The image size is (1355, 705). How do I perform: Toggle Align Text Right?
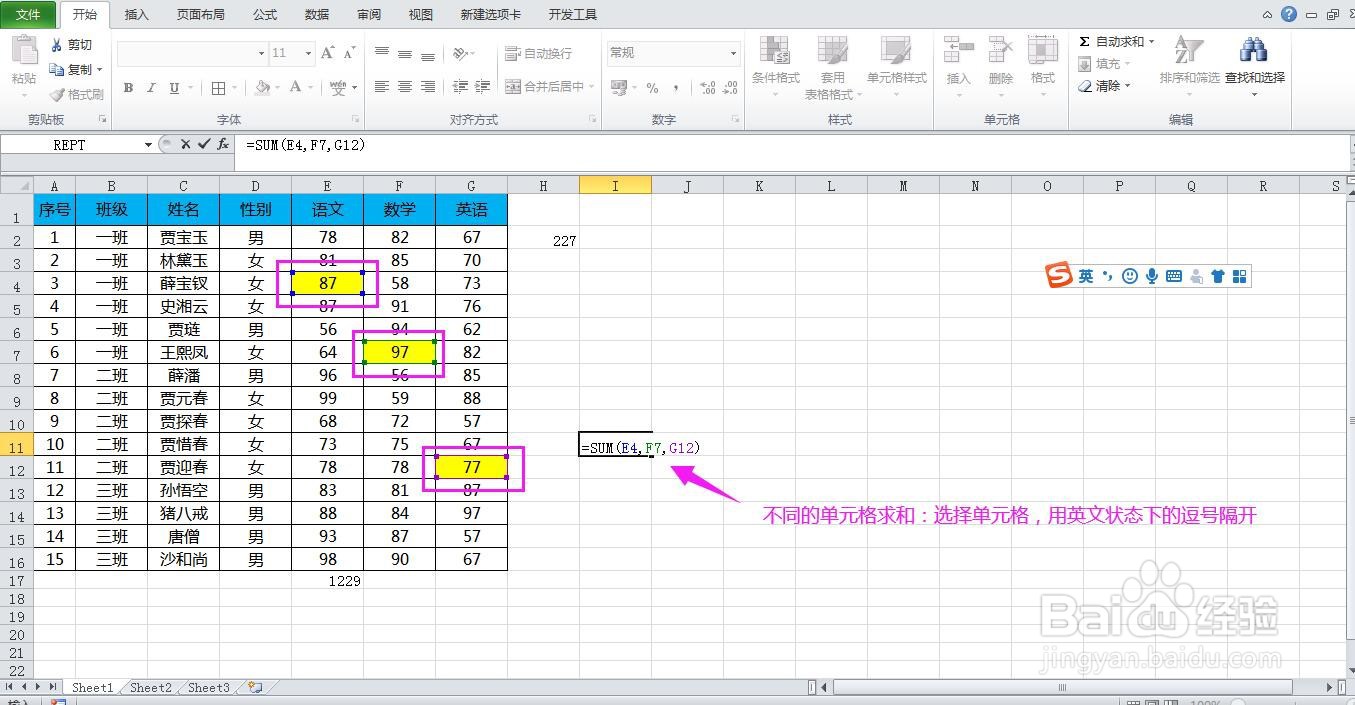pos(428,87)
